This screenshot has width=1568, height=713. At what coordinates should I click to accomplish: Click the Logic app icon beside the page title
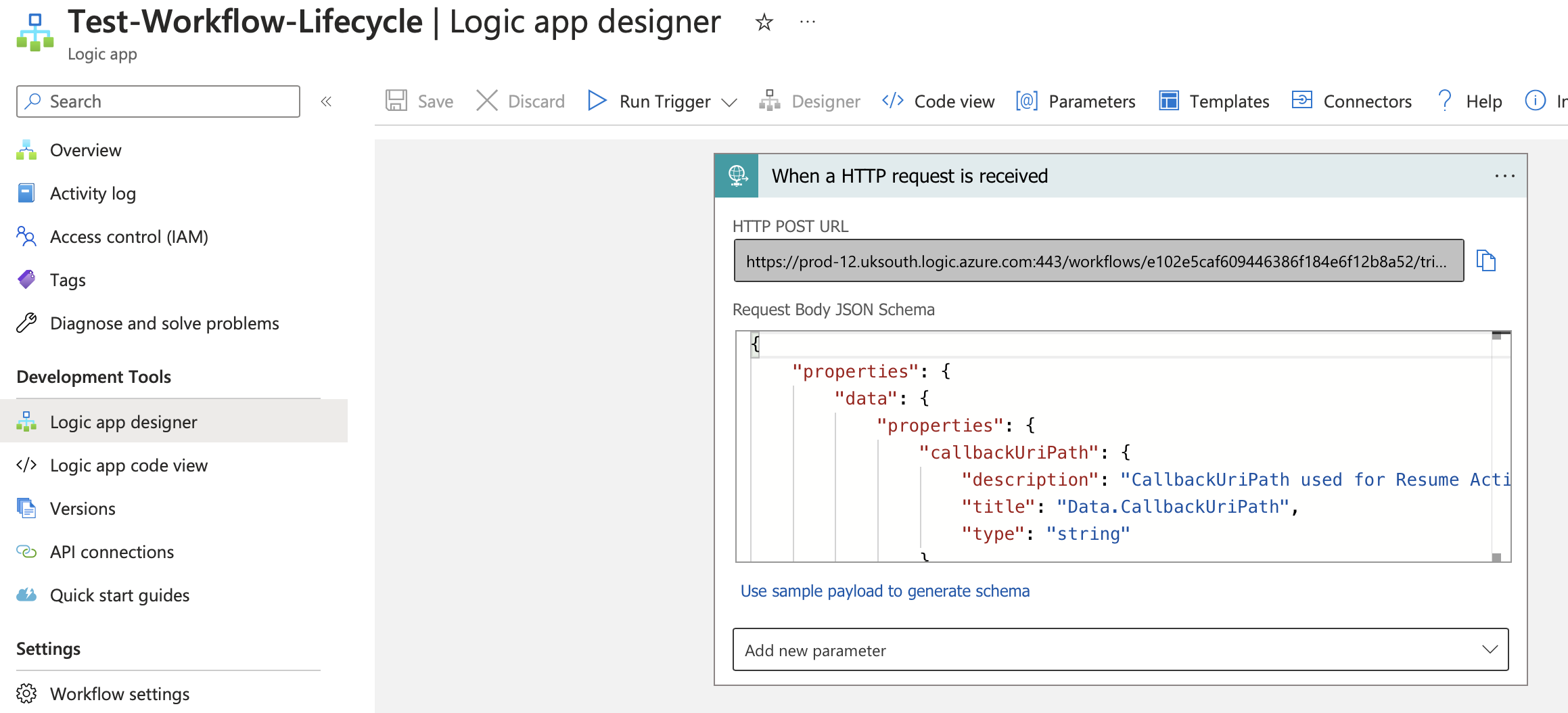coord(35,32)
